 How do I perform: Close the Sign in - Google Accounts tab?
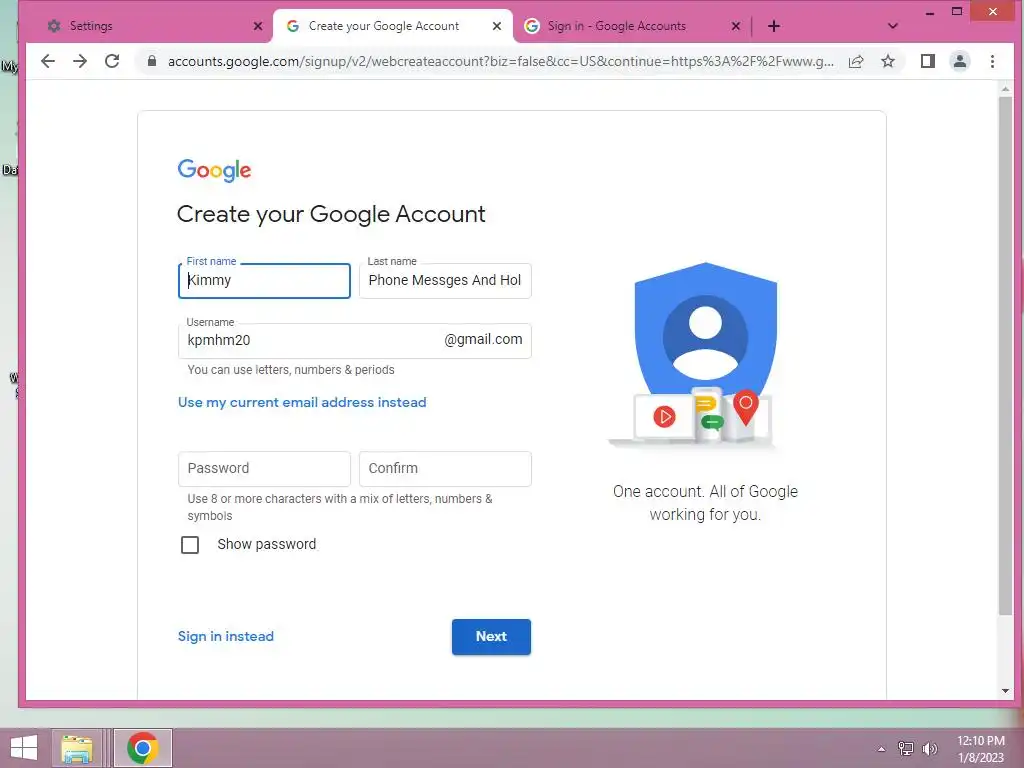click(736, 26)
